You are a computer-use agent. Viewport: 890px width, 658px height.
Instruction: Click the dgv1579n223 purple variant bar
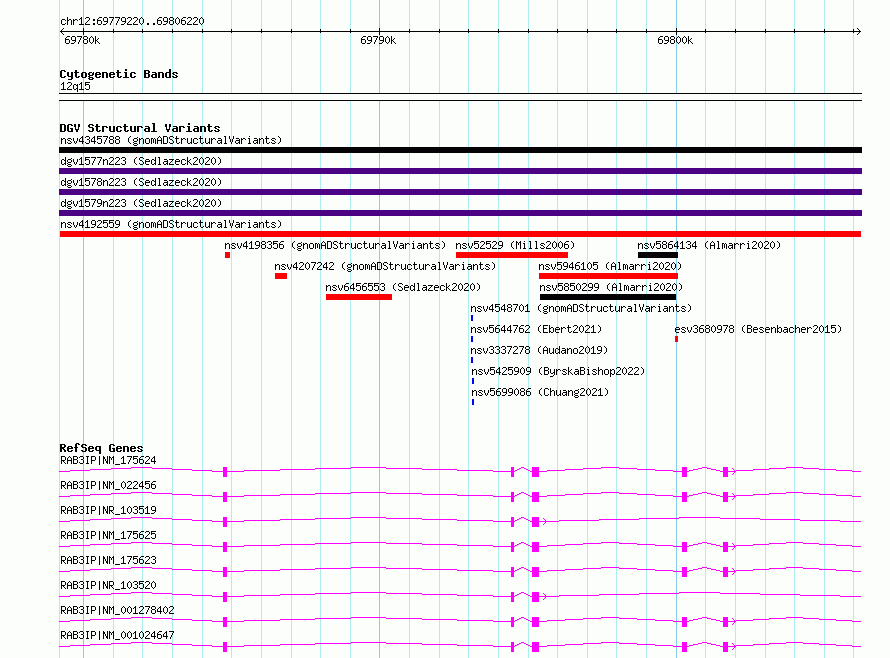460,213
